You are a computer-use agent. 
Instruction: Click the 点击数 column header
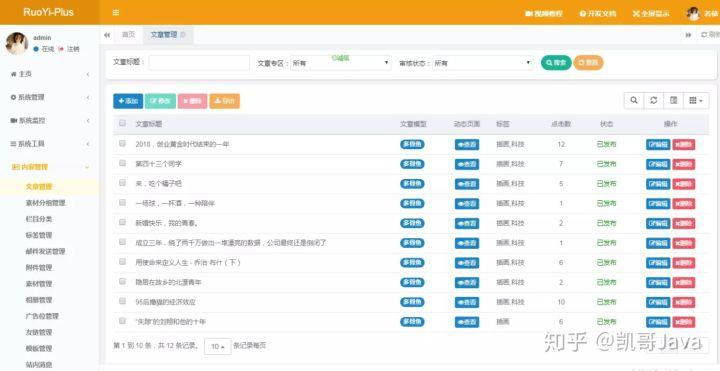(561, 124)
